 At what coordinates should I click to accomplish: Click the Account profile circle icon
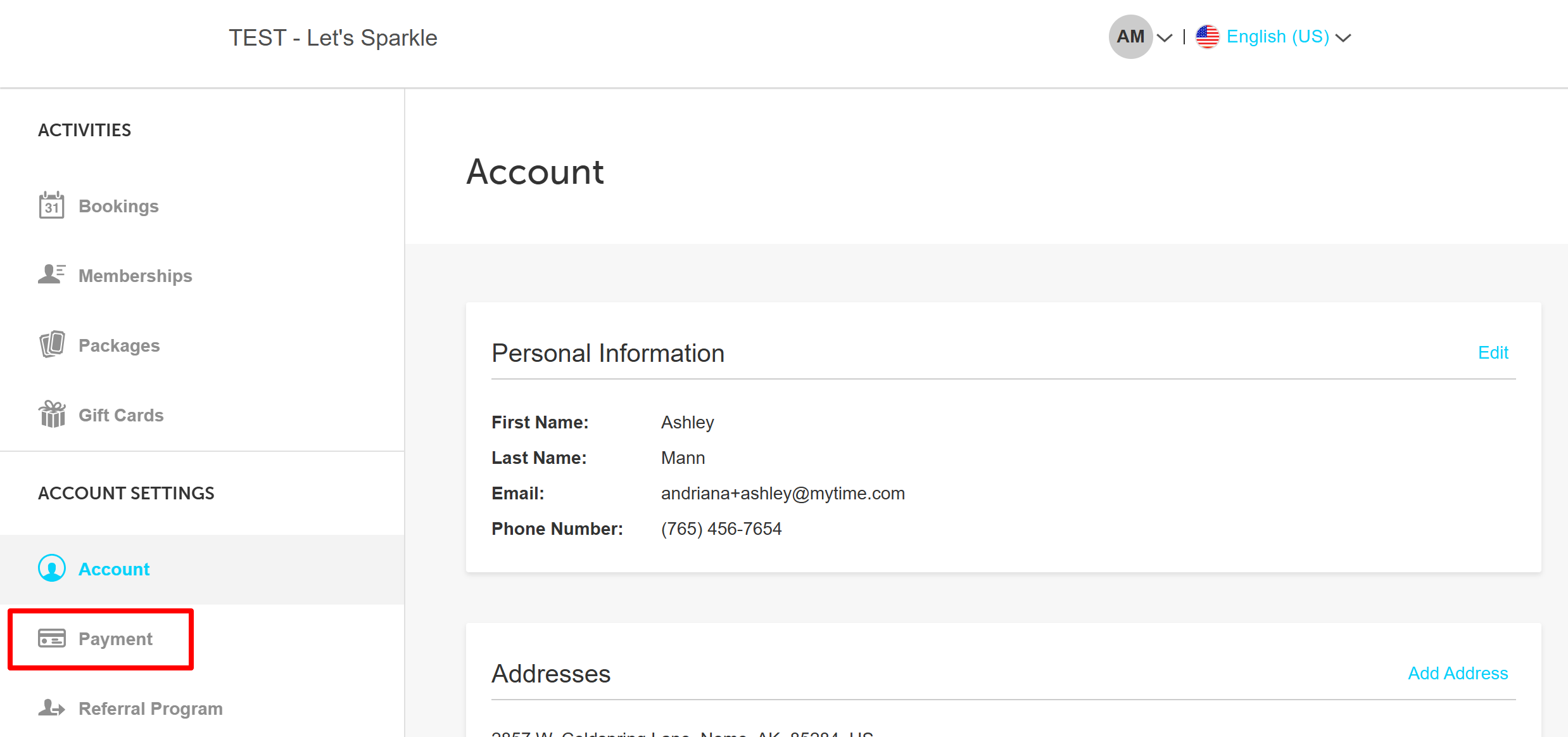tap(51, 568)
